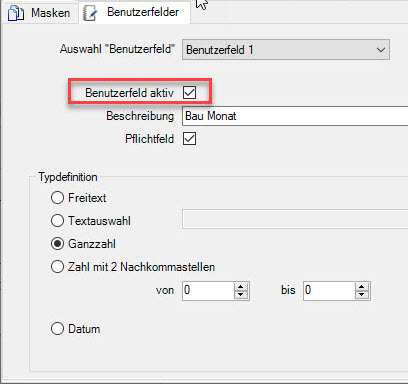Viewport: 408px width, 384px height.
Task: Decrease the von value with down arrow
Action: pos(241,294)
